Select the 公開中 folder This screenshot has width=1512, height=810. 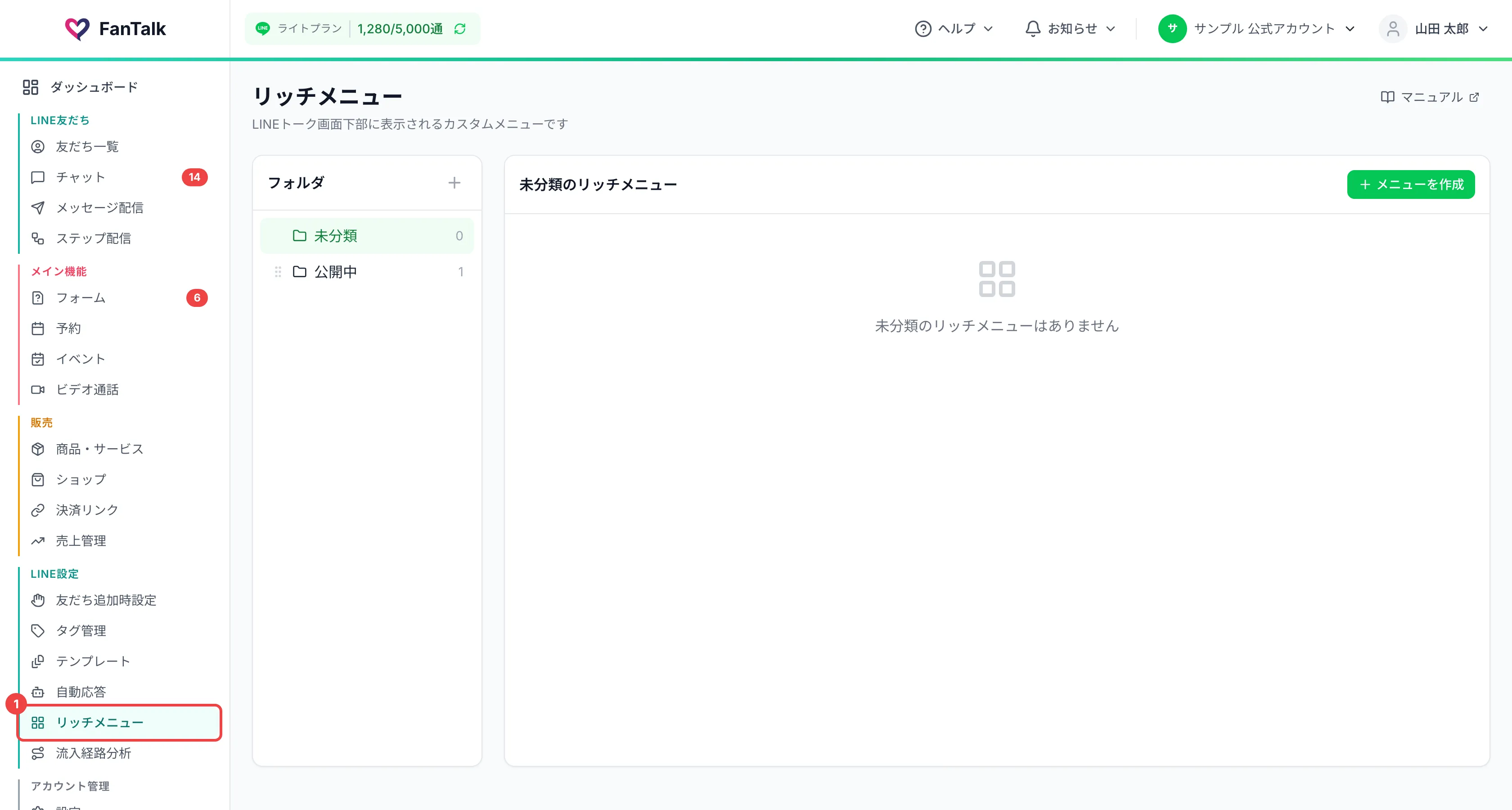(x=366, y=272)
